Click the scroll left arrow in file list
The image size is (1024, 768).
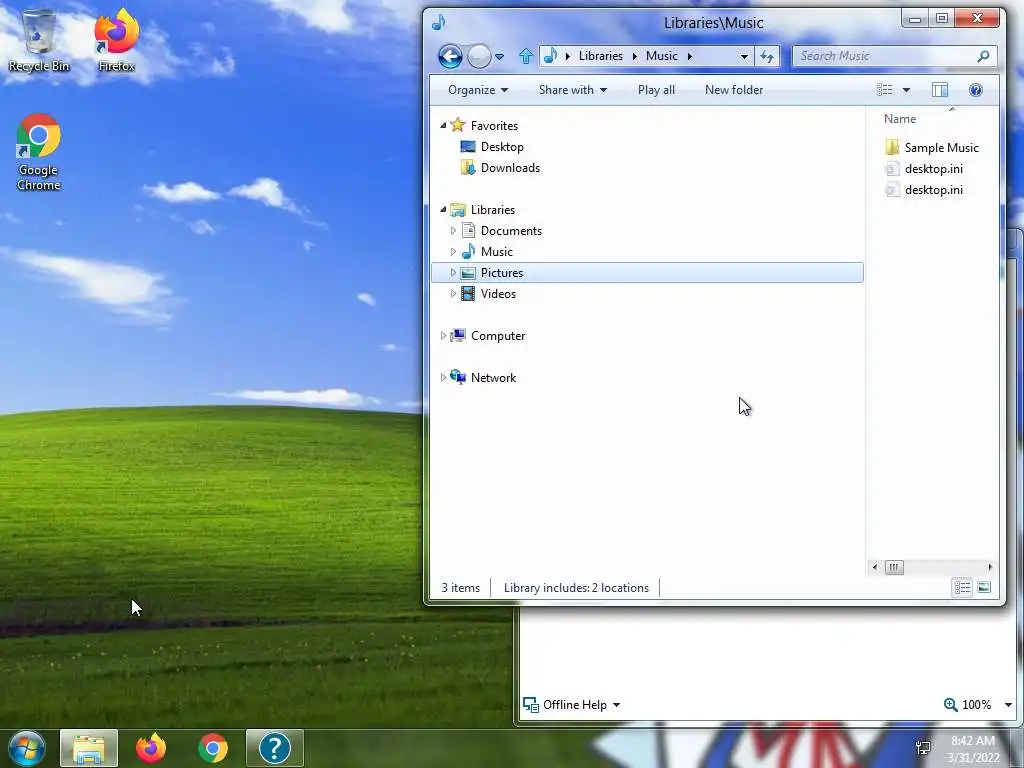[875, 567]
